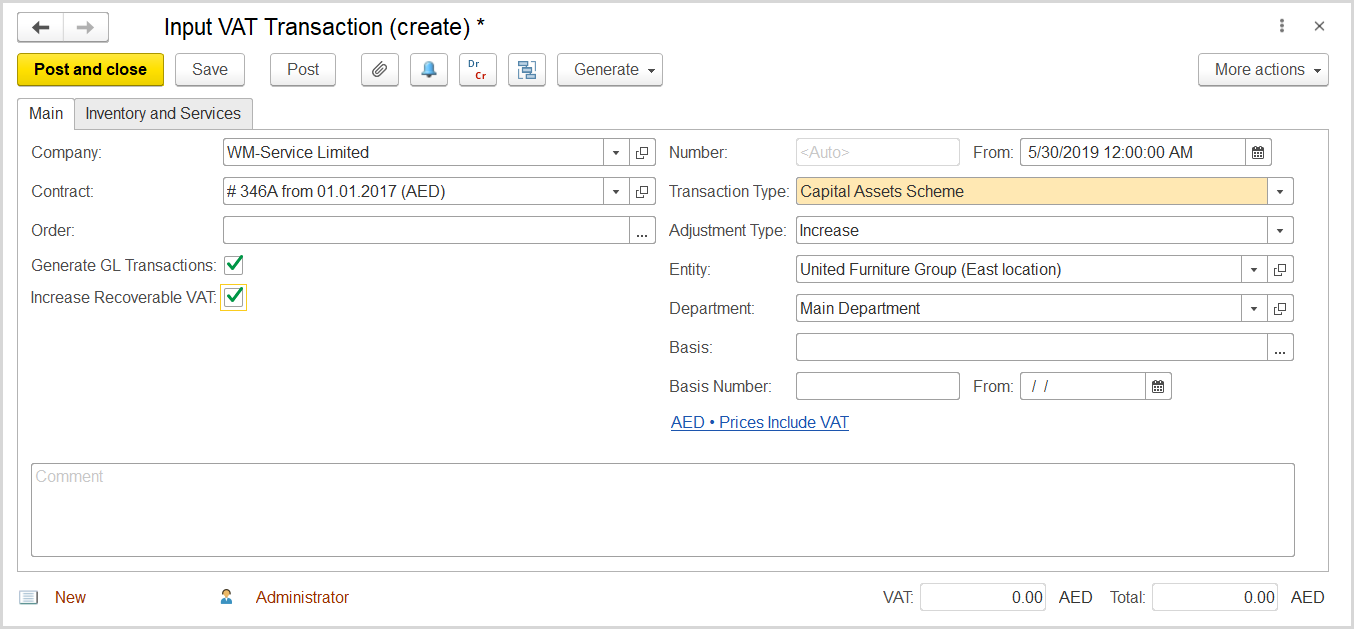Open the AED • Prices Include VAT link
1354x629 pixels.
(760, 423)
